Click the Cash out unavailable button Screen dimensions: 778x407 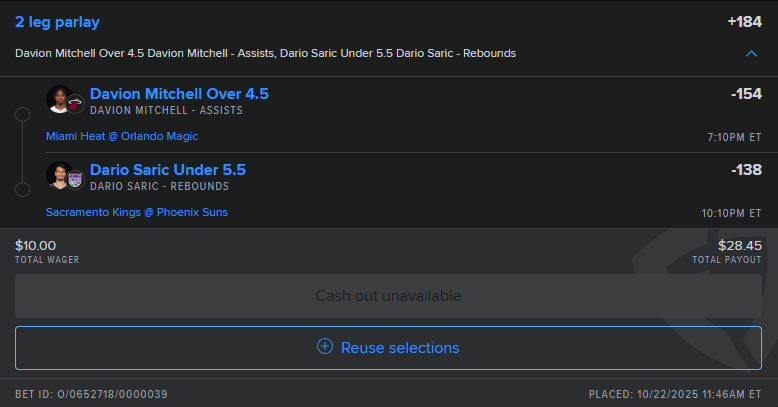(x=388, y=296)
